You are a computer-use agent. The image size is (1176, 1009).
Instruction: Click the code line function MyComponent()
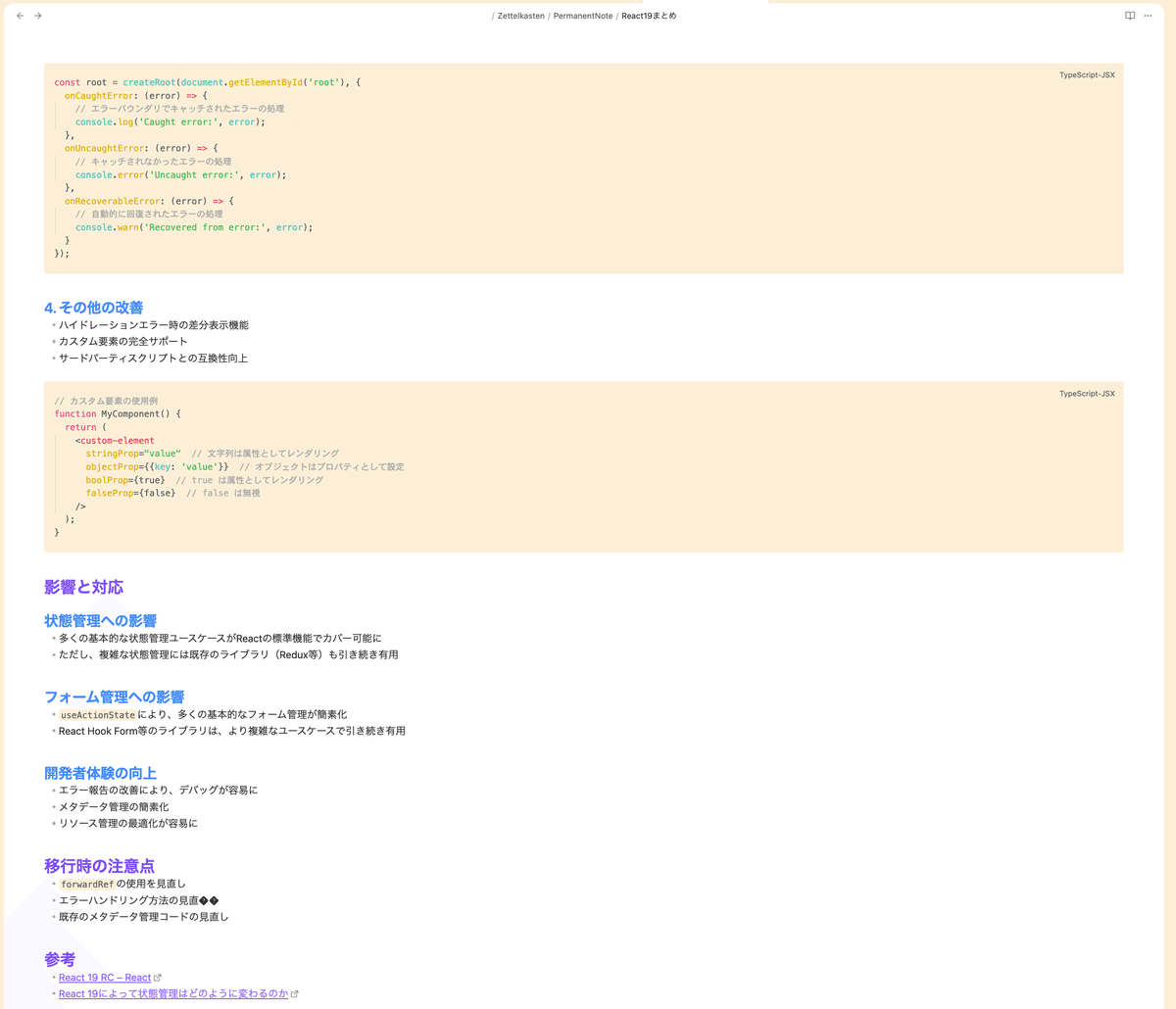pos(118,414)
